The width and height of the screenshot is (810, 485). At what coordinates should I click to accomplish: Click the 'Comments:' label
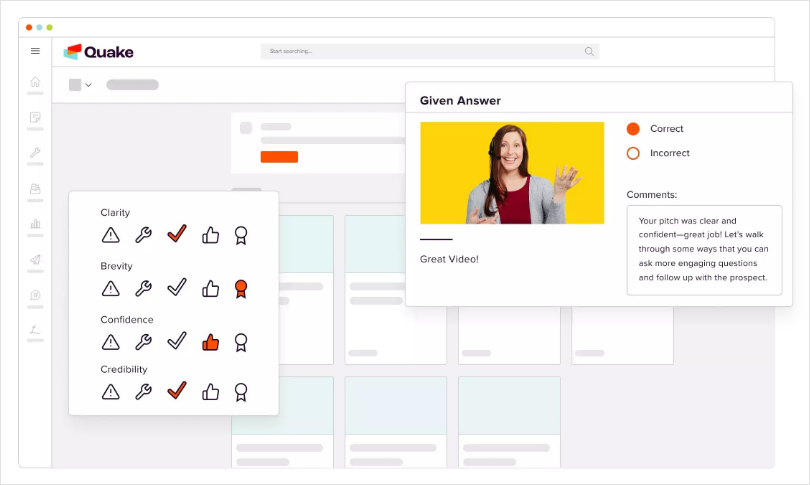(x=651, y=195)
